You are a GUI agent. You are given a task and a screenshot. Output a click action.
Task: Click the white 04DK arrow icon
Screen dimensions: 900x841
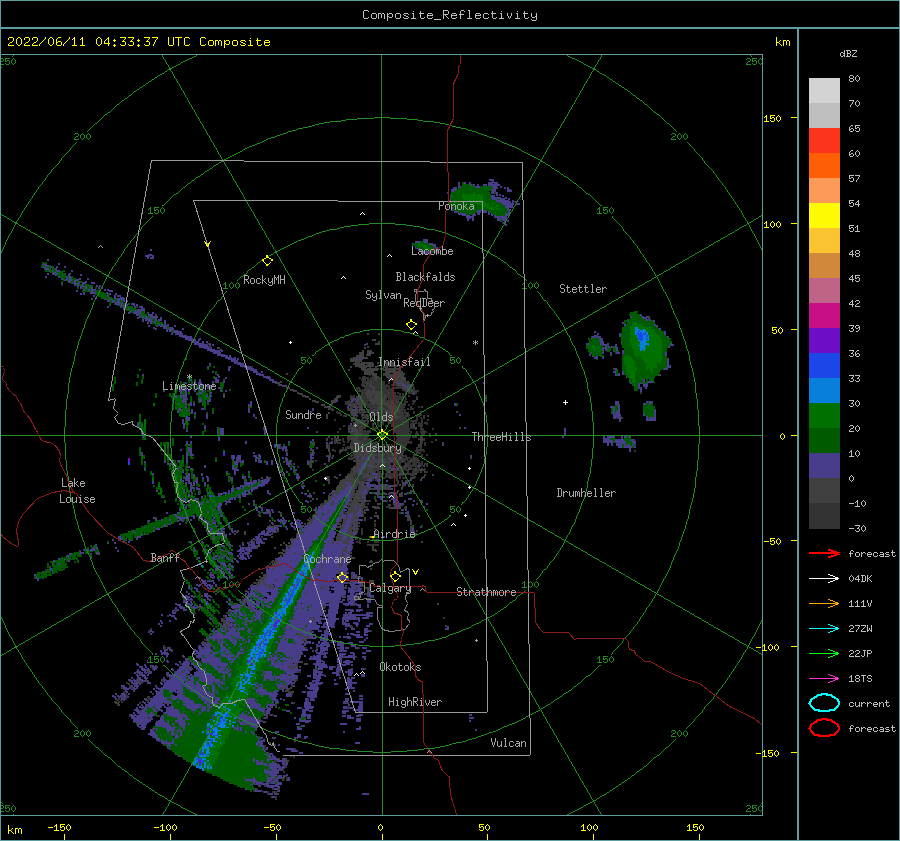(824, 579)
